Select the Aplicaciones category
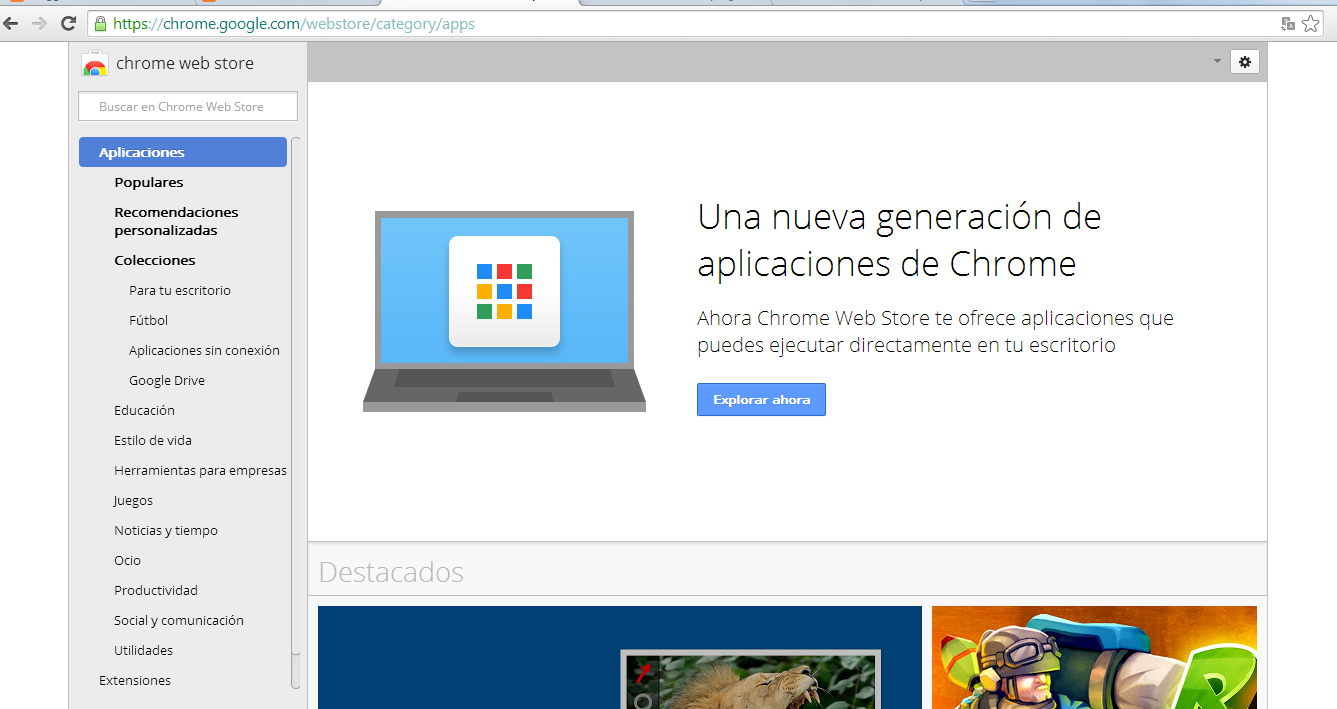Viewport: 1337px width, 709px height. [x=183, y=152]
